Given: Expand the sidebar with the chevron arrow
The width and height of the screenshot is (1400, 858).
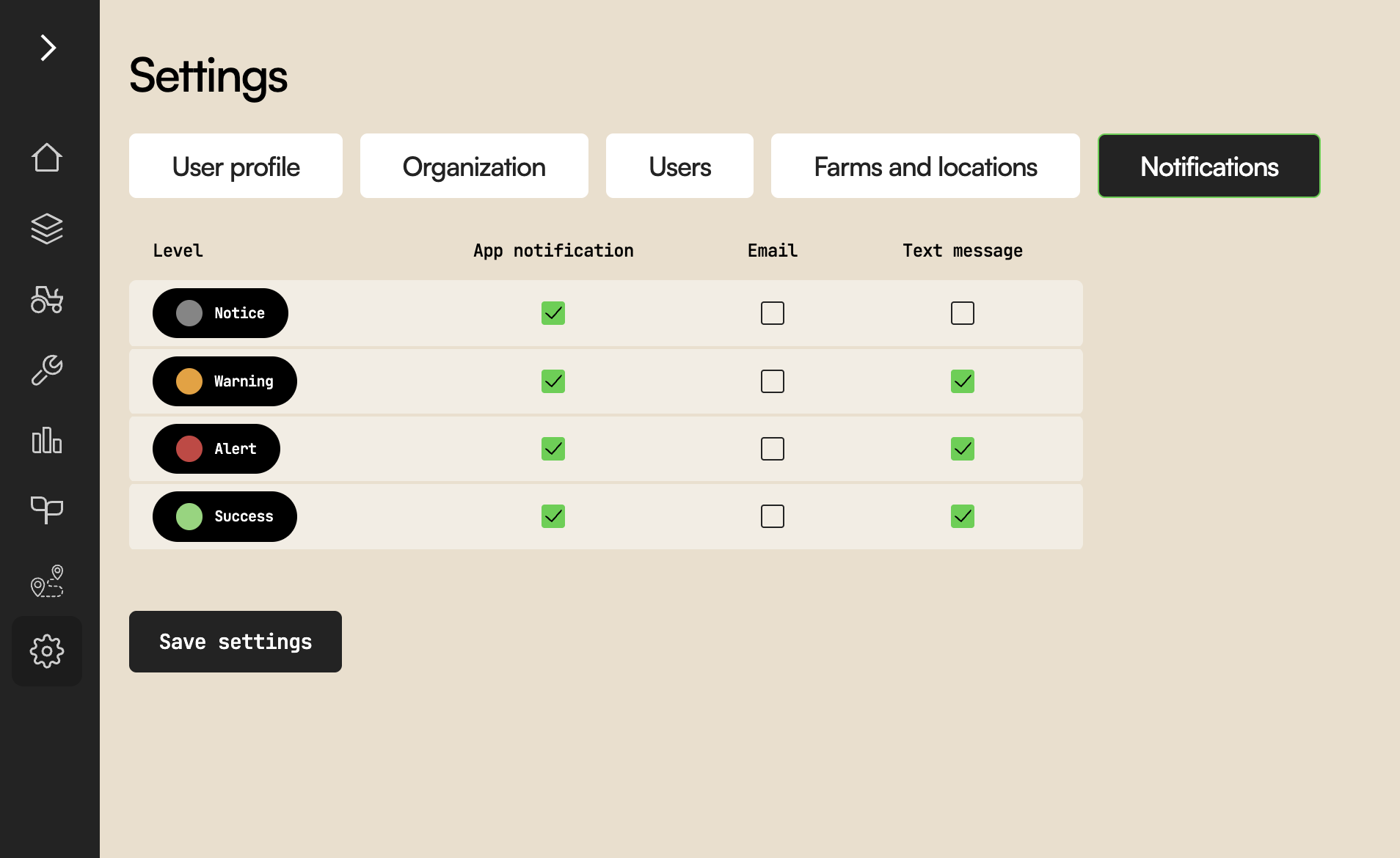Looking at the screenshot, I should [x=48, y=48].
